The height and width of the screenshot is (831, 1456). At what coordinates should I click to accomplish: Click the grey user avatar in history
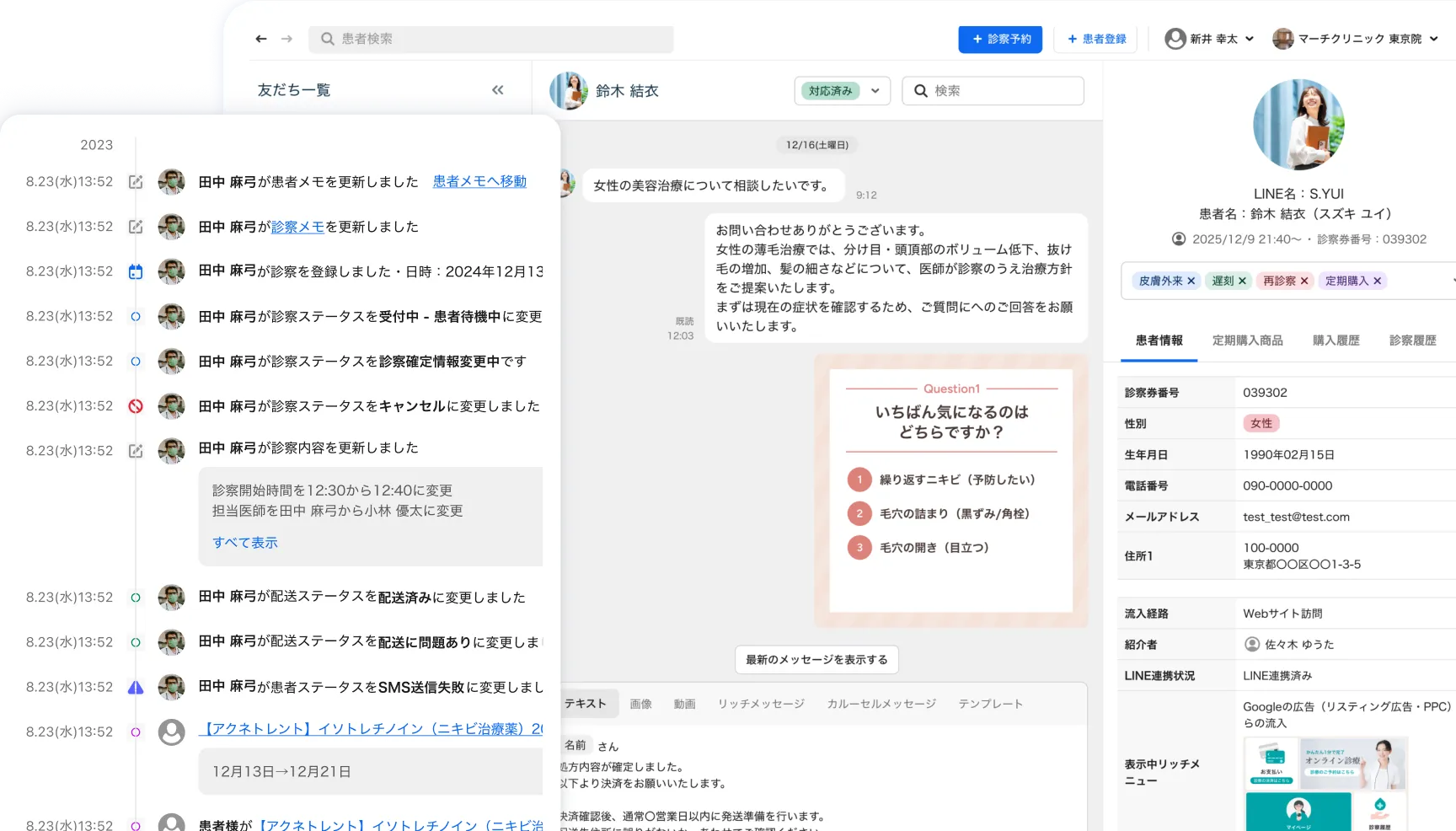(x=172, y=732)
